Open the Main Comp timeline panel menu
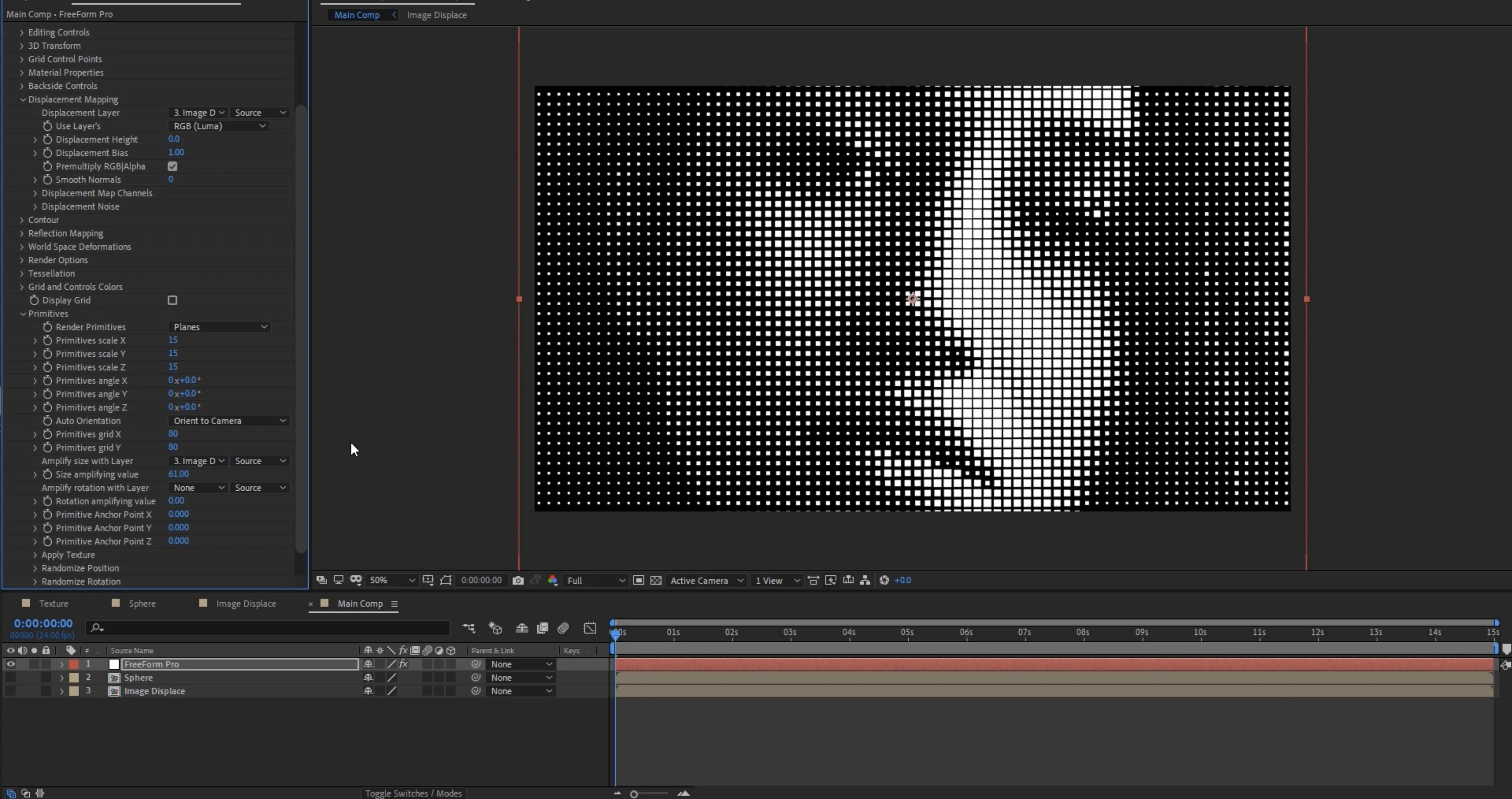Viewport: 1512px width, 799px height. [x=395, y=603]
